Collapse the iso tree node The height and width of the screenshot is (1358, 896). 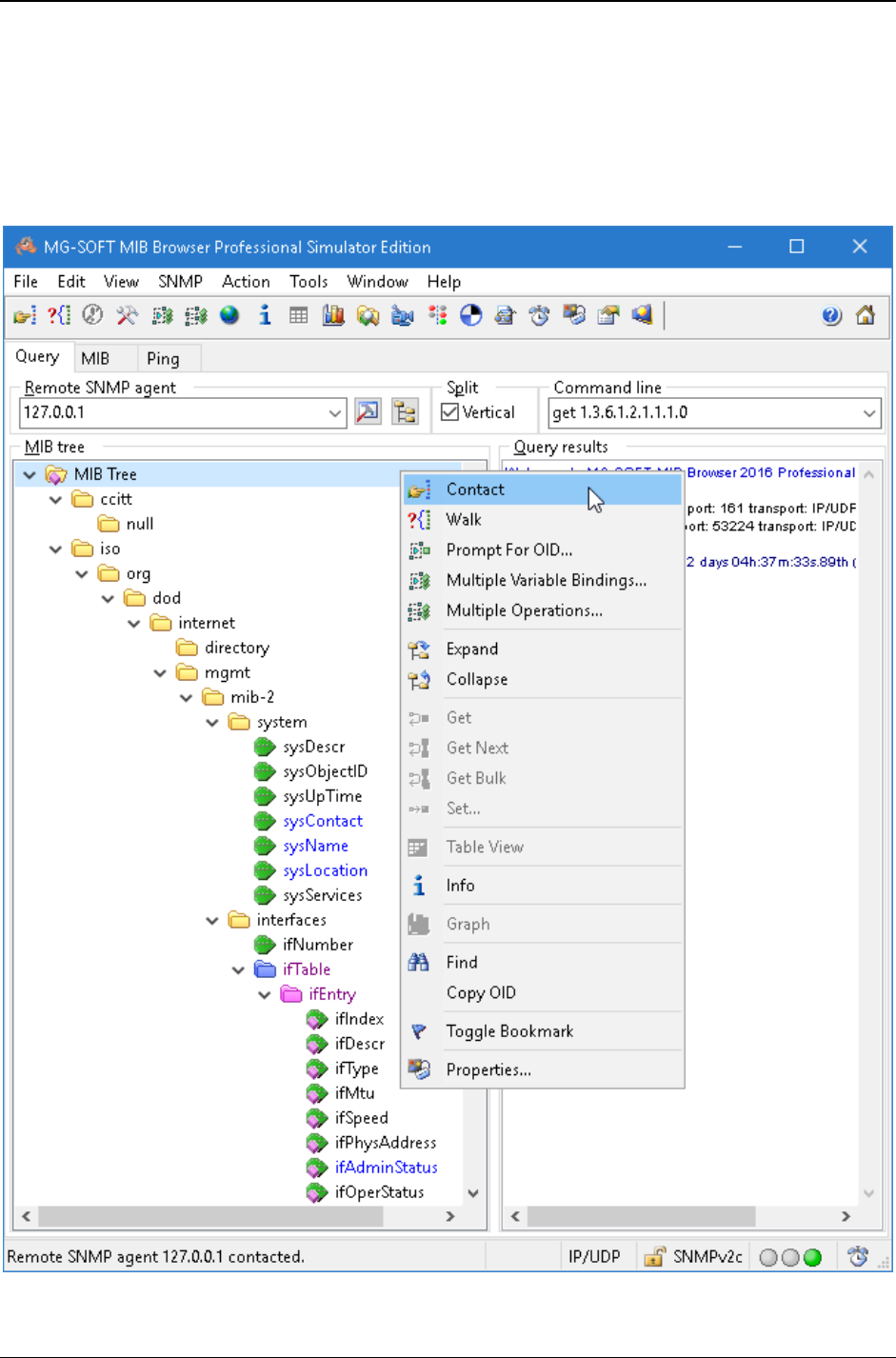click(x=55, y=549)
